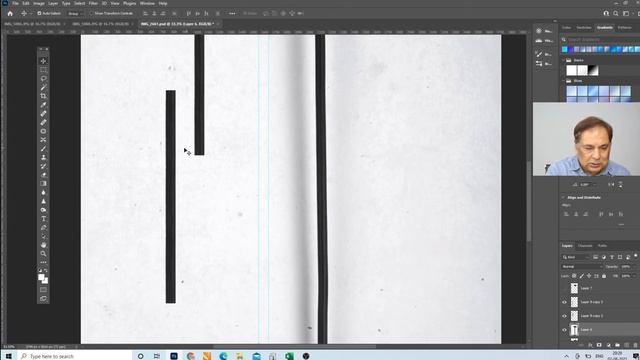Toggle Quick Mask mode
Viewport: 640px width, 360px height.
tap(43, 290)
